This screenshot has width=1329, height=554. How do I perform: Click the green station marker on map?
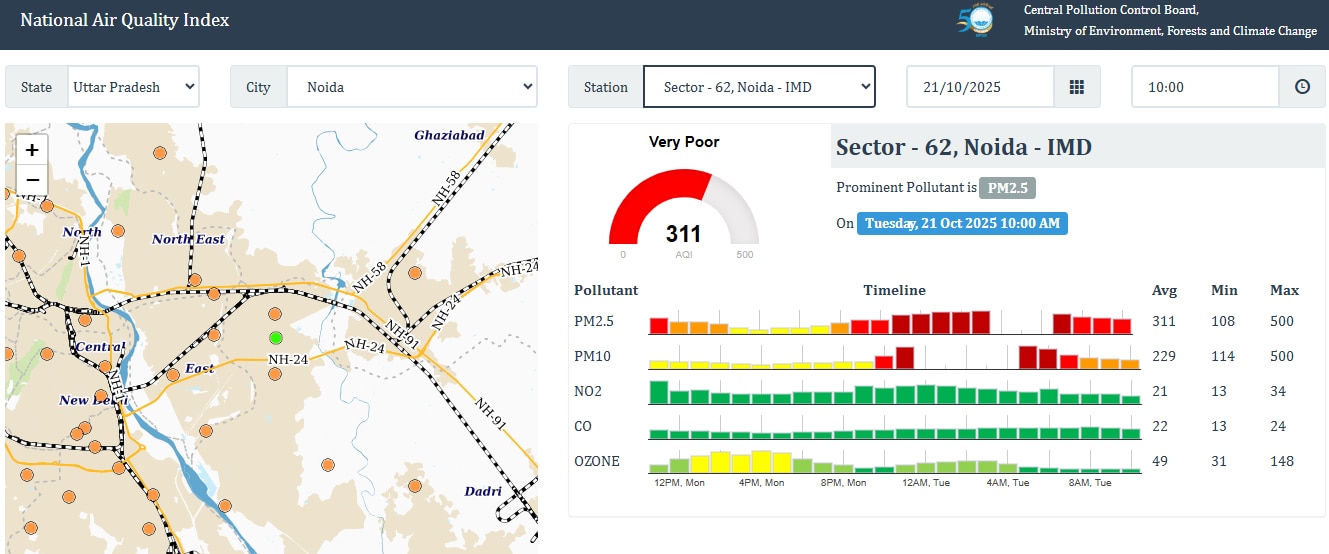(x=276, y=338)
